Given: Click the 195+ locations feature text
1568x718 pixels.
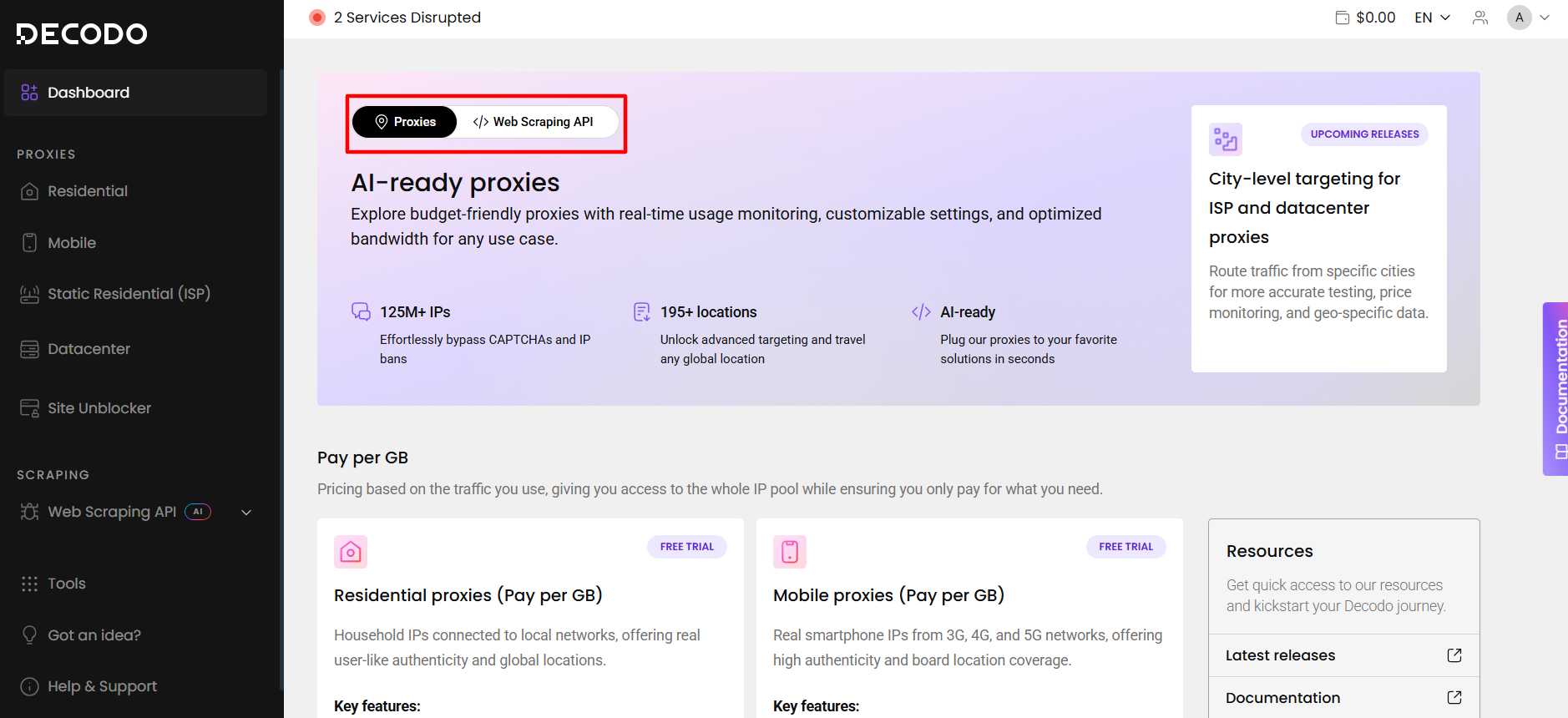Looking at the screenshot, I should point(709,312).
